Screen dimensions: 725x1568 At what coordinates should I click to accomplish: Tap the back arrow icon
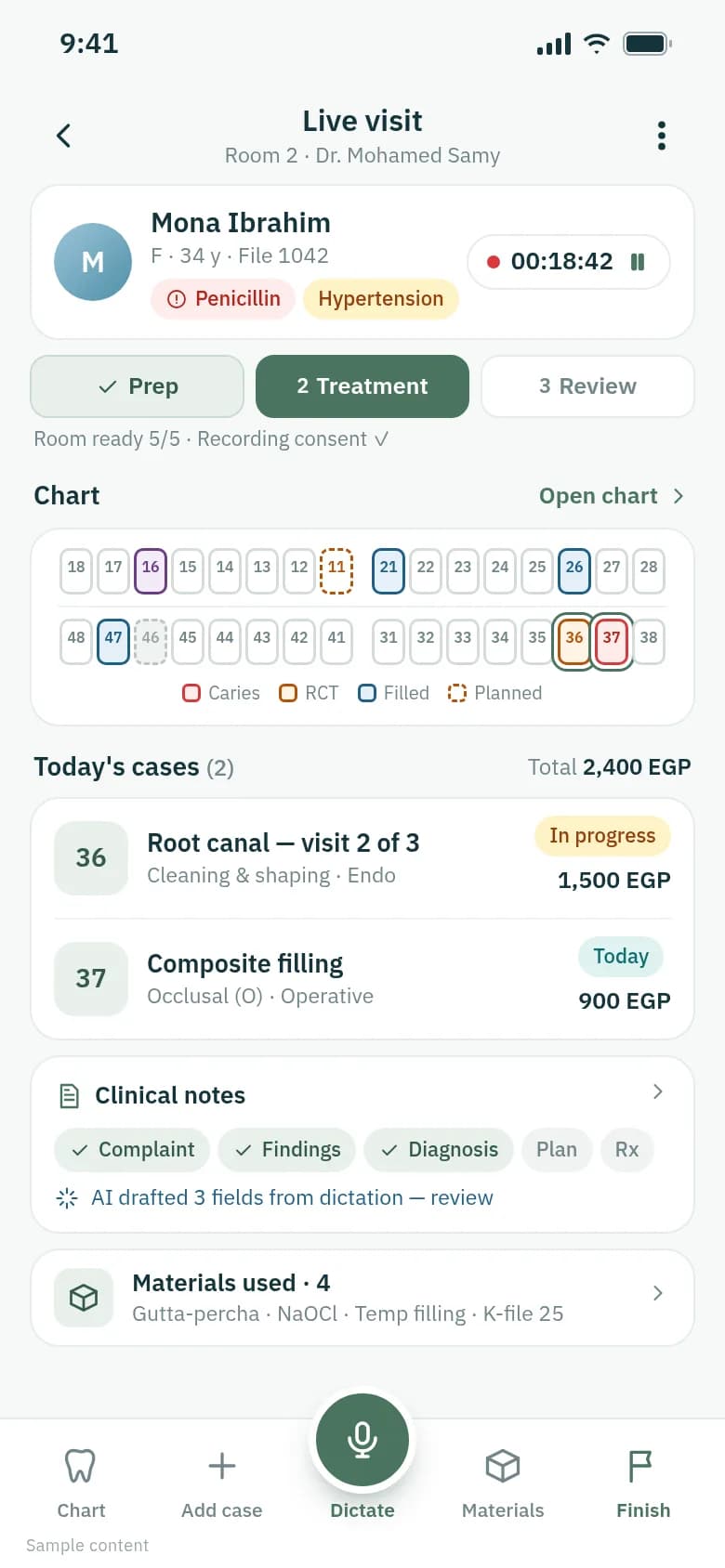[x=63, y=136]
